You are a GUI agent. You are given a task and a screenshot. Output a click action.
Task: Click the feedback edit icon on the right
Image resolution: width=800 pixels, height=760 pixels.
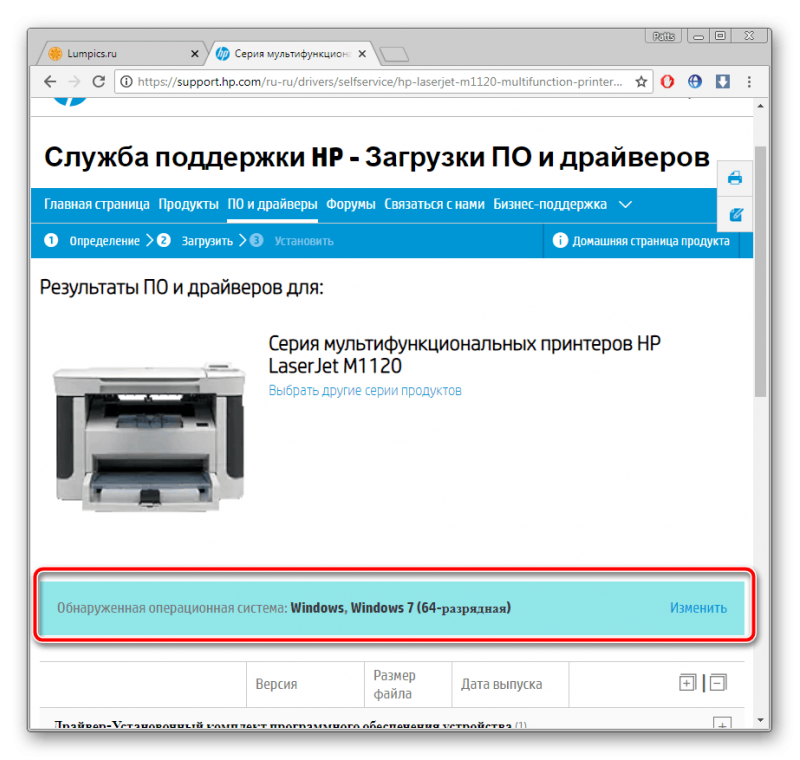click(735, 215)
